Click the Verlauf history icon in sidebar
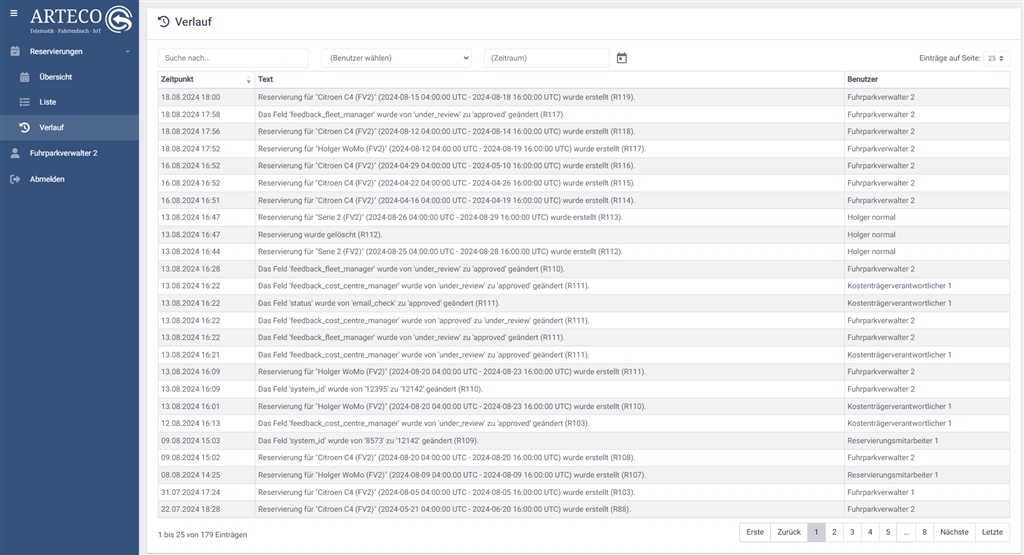 25,127
